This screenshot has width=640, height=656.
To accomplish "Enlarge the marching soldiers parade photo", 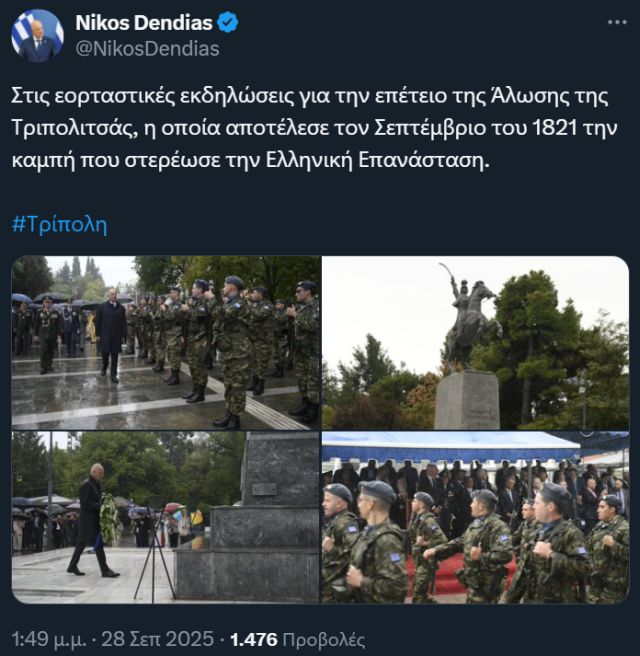I will click(x=475, y=518).
